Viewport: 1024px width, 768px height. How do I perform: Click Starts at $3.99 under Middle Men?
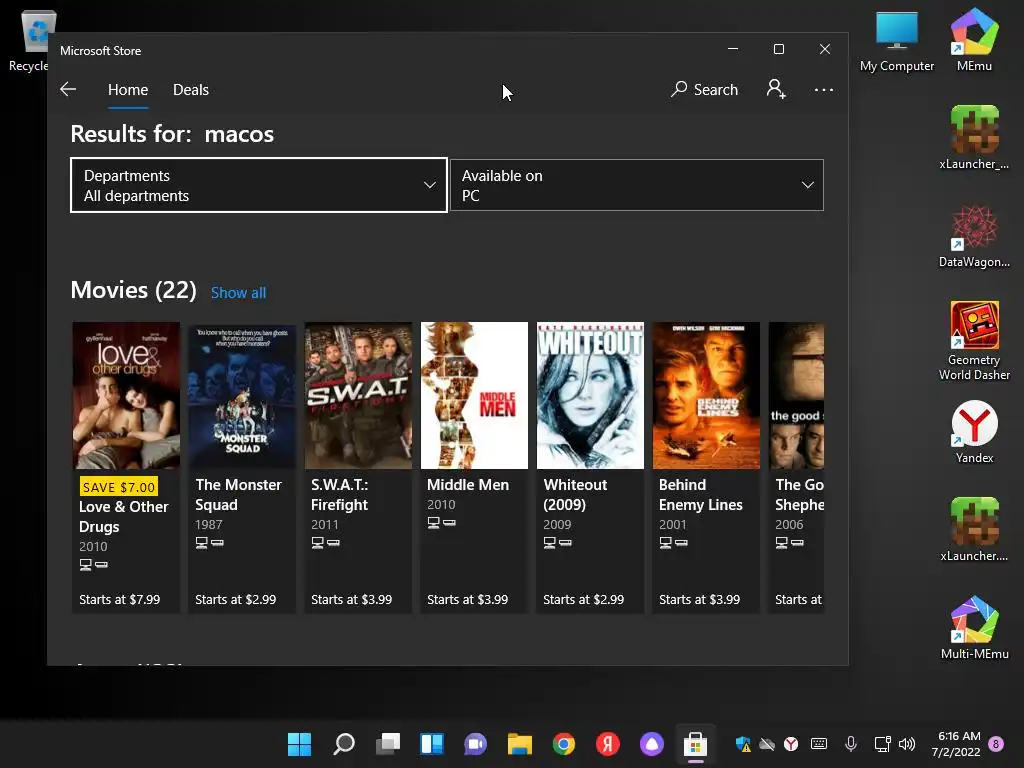468,599
